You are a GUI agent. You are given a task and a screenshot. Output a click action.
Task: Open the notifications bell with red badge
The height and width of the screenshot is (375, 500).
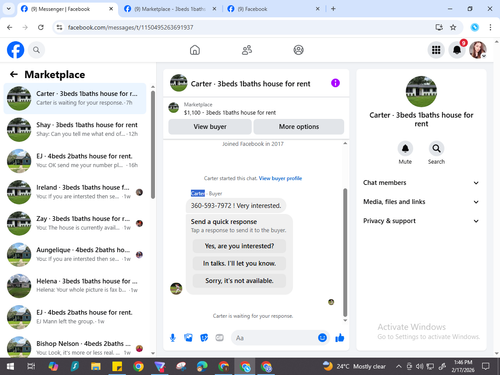tap(457, 50)
